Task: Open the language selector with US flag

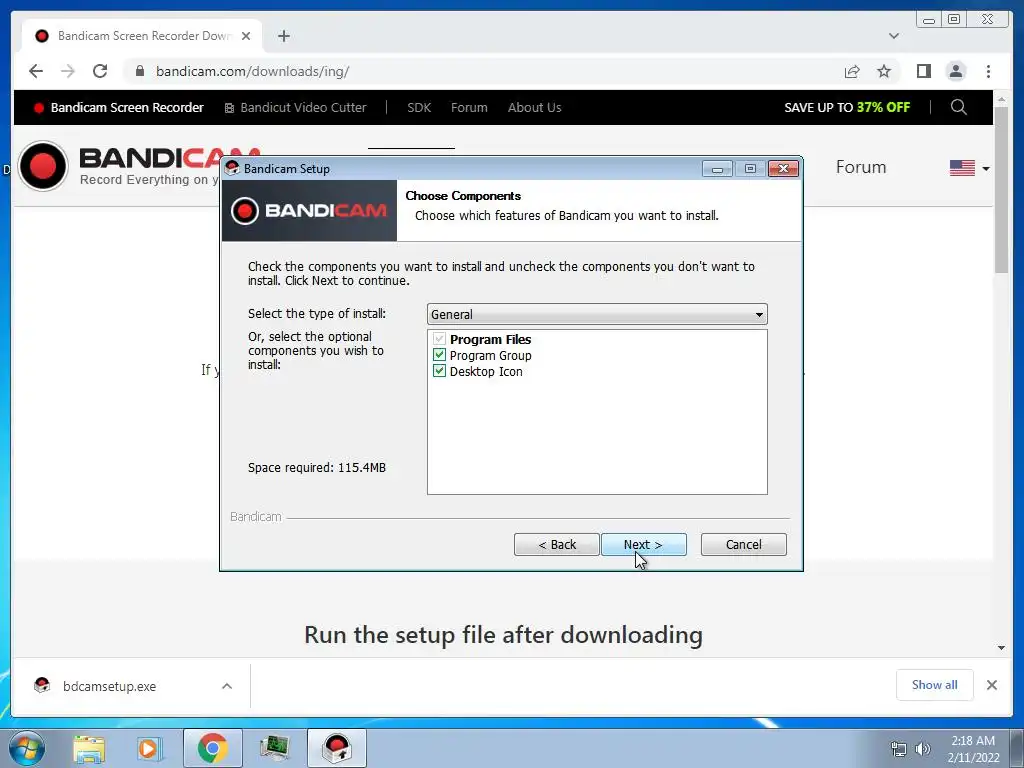Action: 970,168
